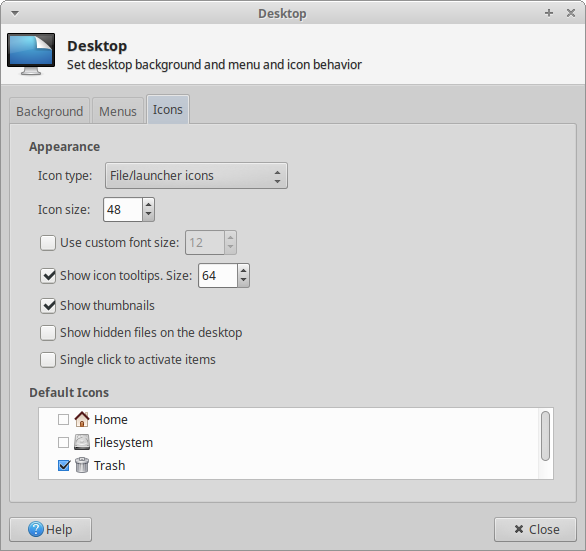This screenshot has height=551, width=586.
Task: Click the desktop monitor icon in header
Action: coord(31,54)
